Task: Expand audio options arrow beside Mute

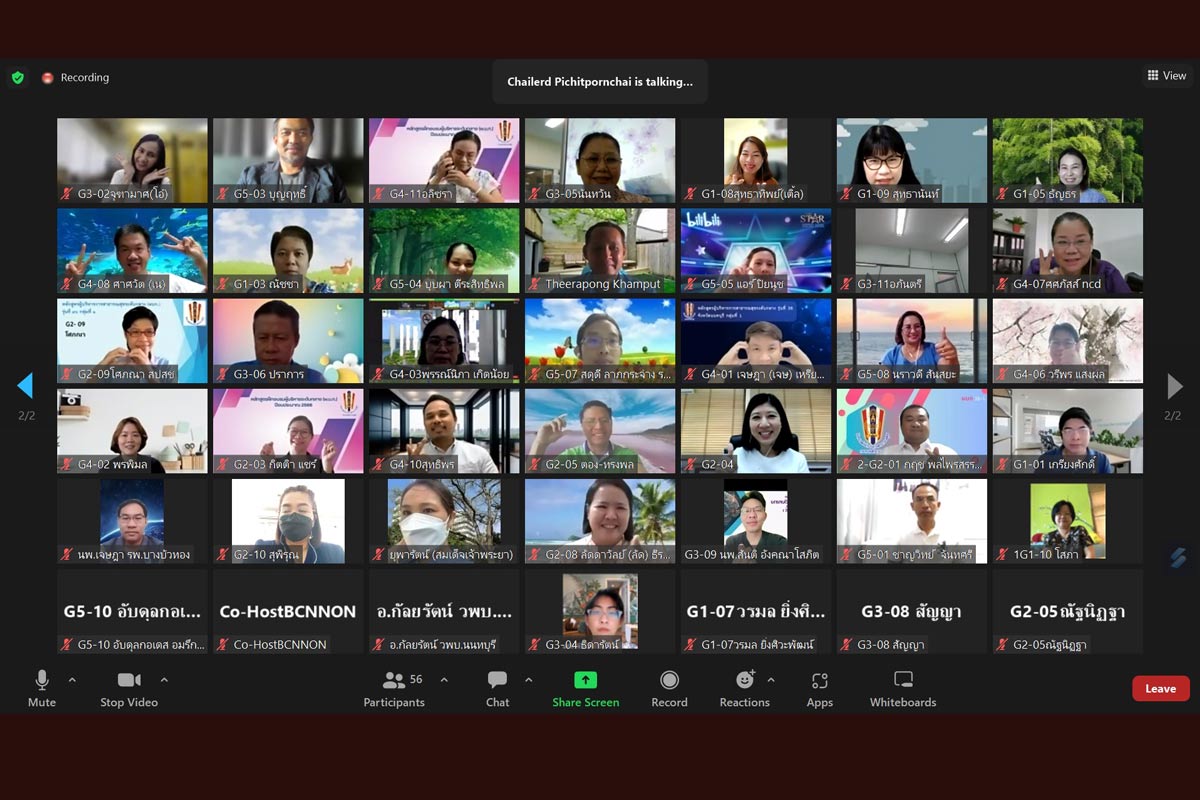Action: [x=72, y=680]
